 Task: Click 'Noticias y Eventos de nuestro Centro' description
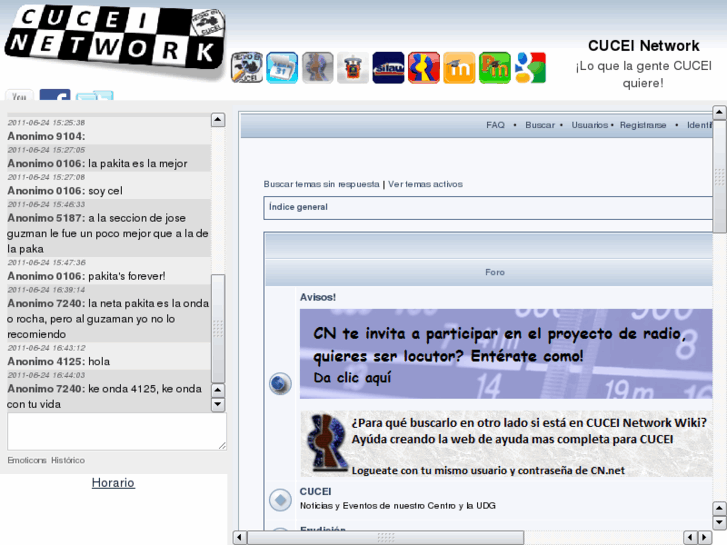[x=397, y=506]
